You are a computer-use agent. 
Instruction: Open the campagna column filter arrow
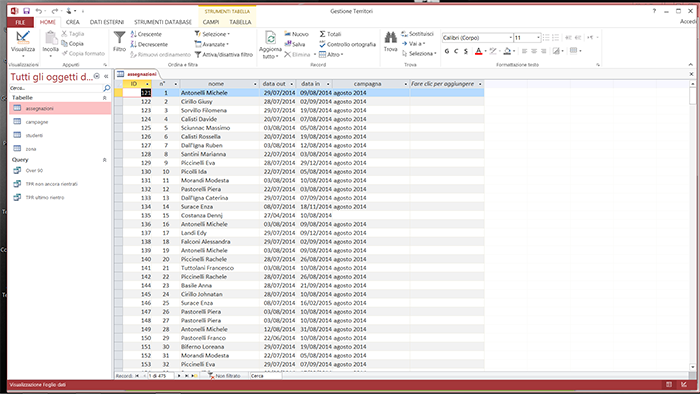tap(405, 84)
